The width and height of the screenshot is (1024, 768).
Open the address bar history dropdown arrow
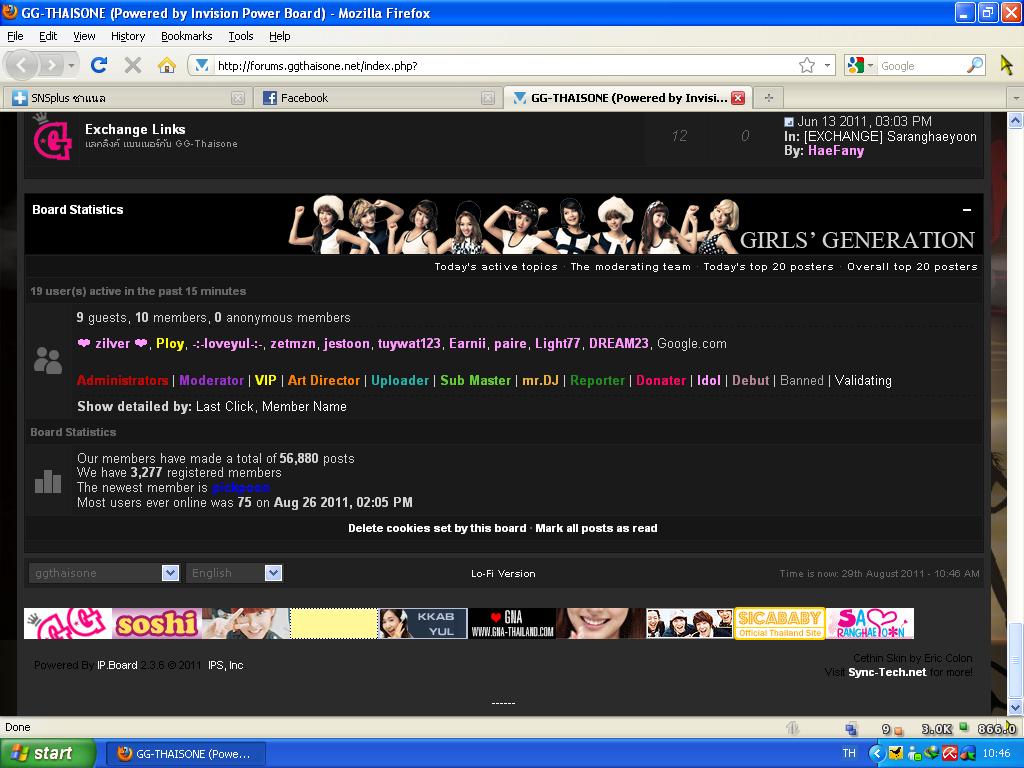point(827,65)
